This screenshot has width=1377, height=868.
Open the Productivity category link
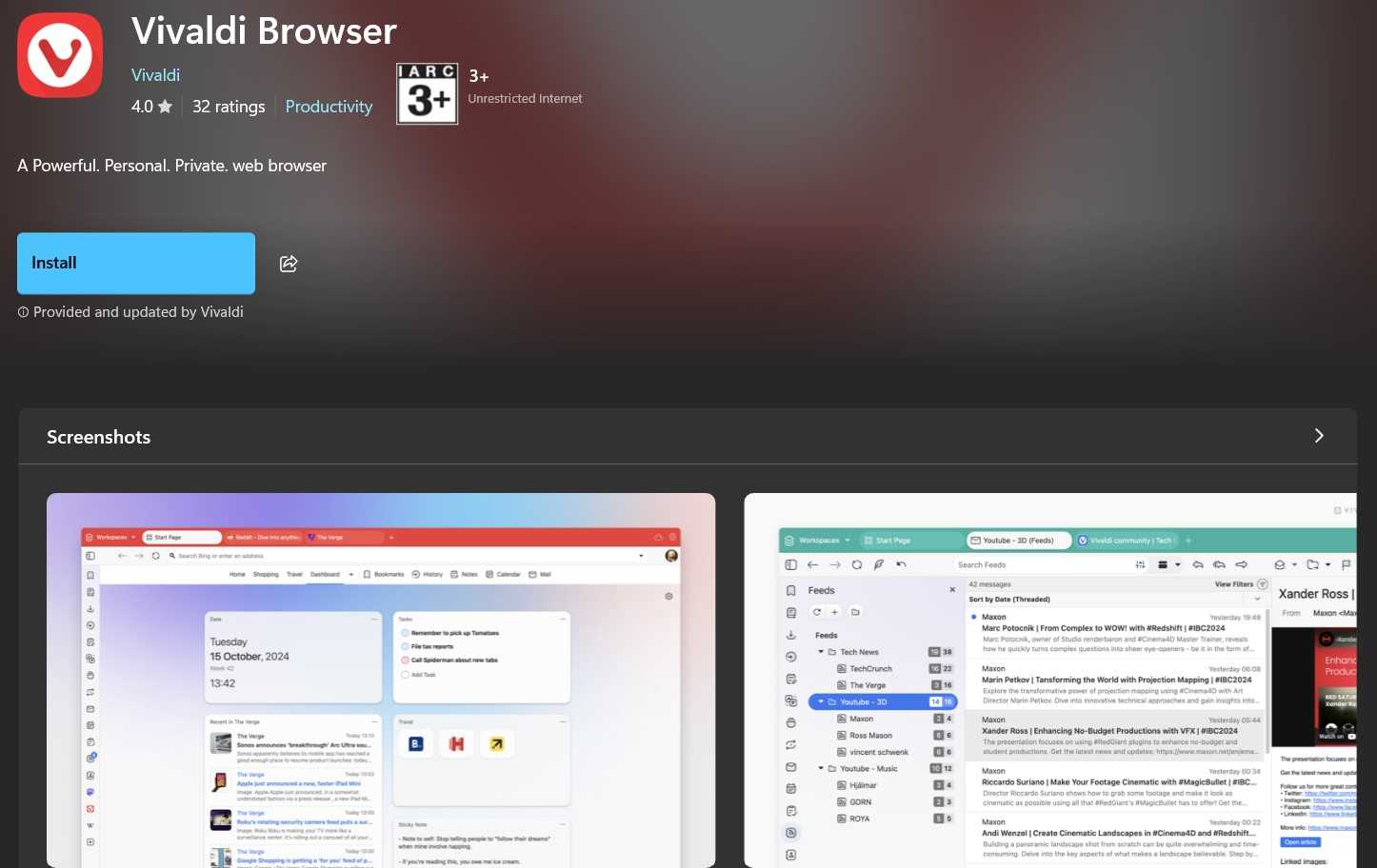(329, 107)
